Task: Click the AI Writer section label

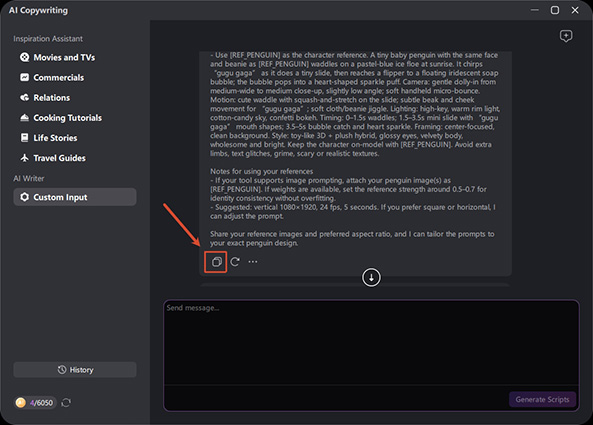Action: point(29,178)
